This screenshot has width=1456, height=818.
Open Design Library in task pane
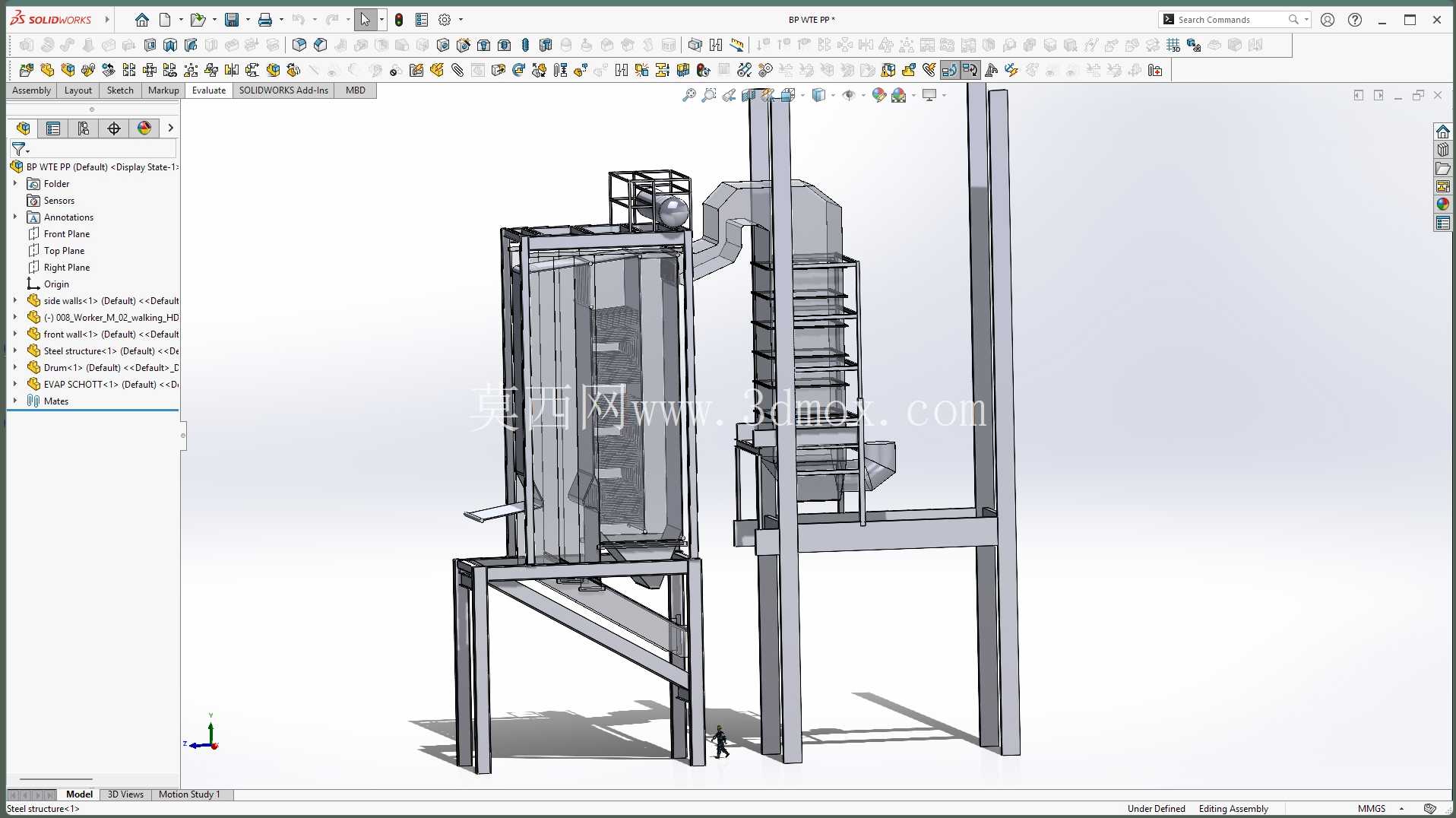1442,150
